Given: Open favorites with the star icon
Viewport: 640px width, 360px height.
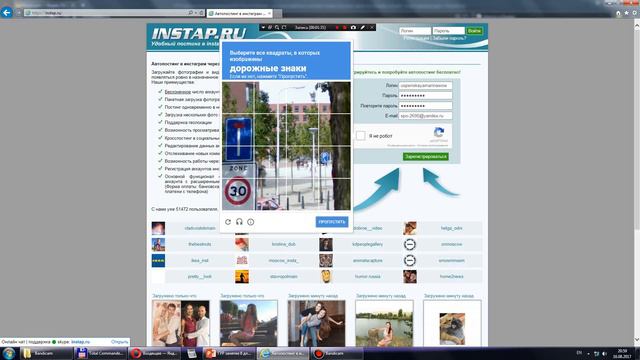Looking at the screenshot, I should click(x=627, y=13).
